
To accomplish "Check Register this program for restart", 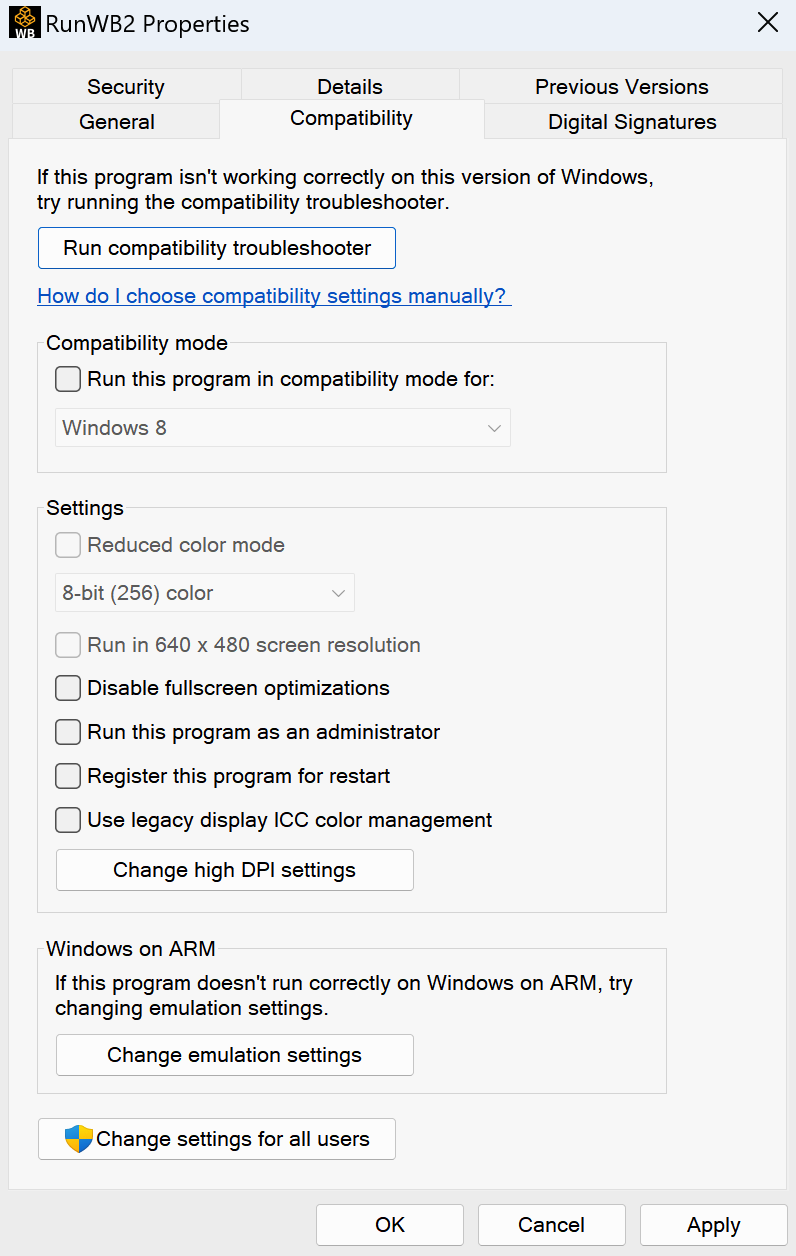I will [x=67, y=776].
